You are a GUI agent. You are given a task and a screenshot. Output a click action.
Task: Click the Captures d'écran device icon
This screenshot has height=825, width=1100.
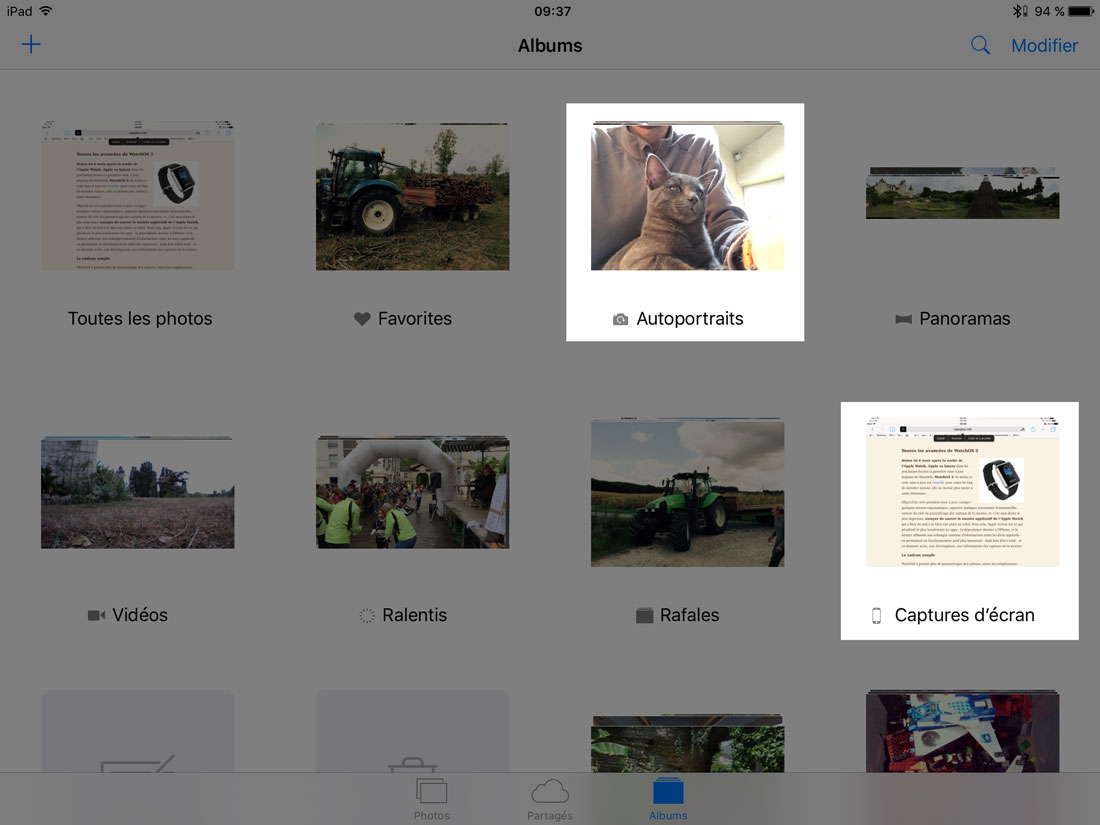coord(876,616)
